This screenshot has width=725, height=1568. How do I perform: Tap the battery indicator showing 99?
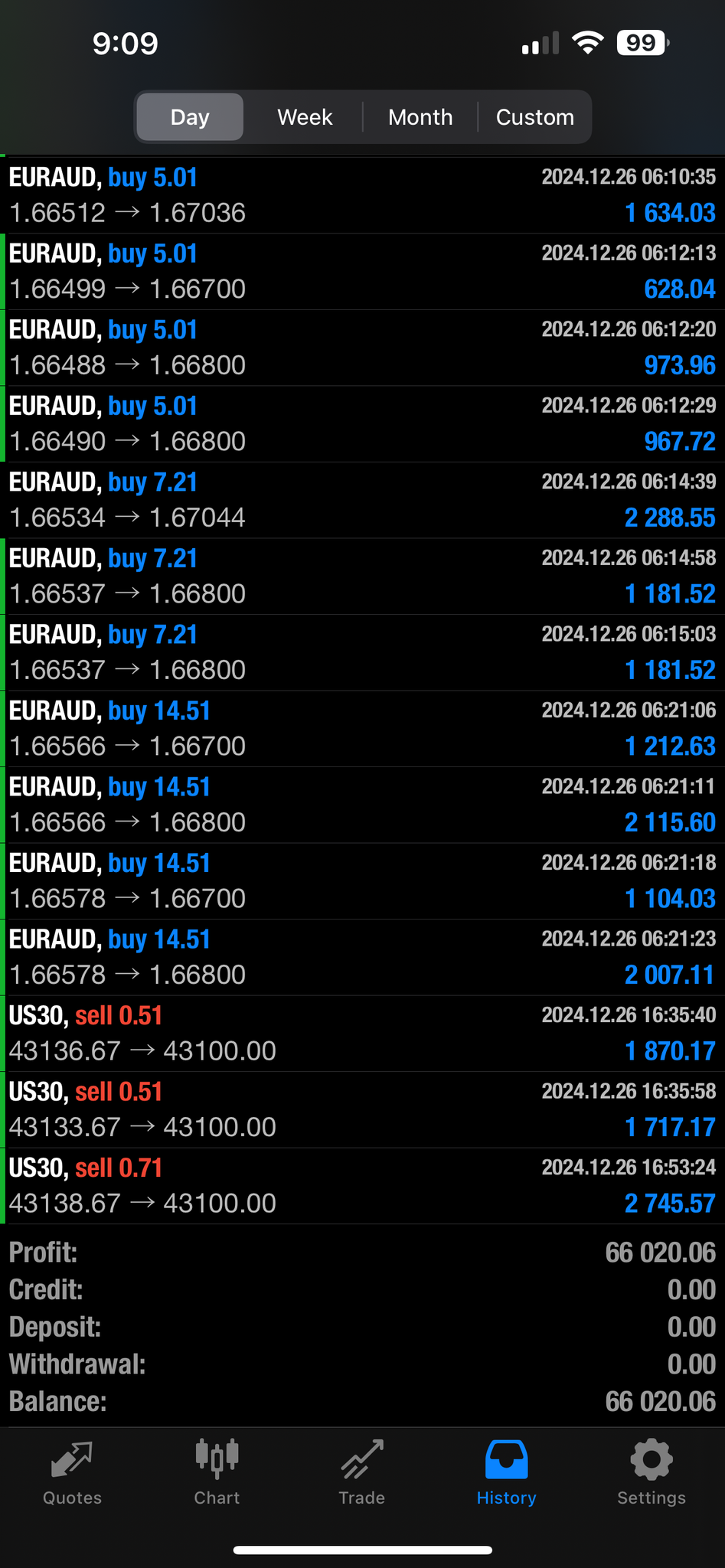point(642,43)
